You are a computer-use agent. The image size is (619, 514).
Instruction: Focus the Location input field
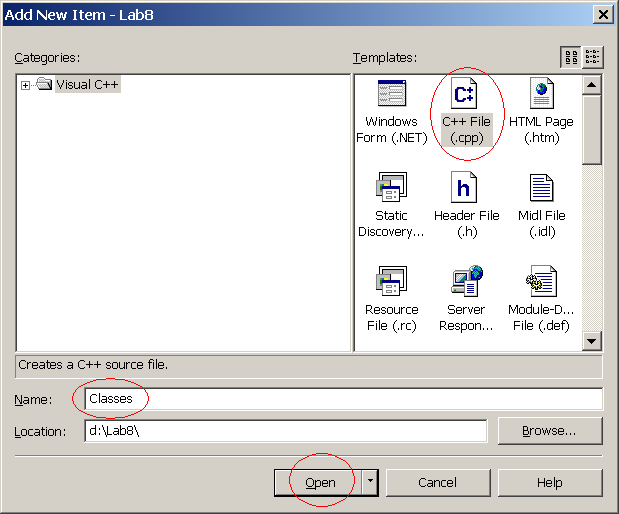(x=286, y=431)
